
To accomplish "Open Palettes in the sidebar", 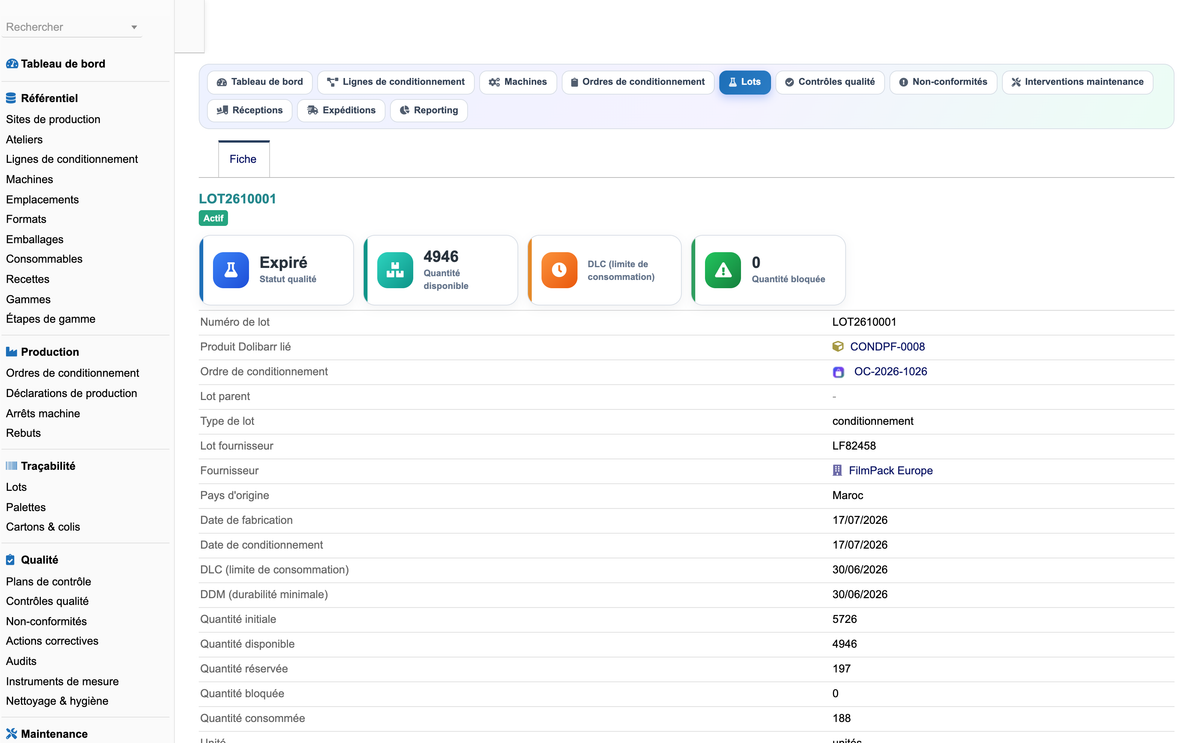I will 26,508.
